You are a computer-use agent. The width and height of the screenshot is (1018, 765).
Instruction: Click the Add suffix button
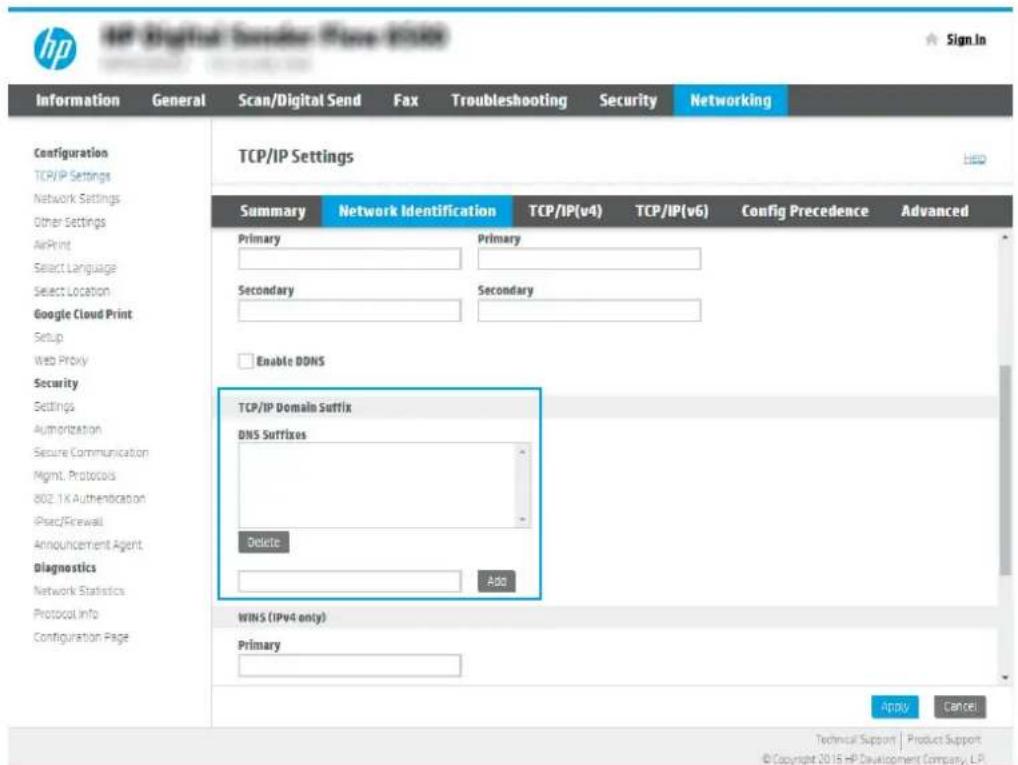[x=497, y=581]
